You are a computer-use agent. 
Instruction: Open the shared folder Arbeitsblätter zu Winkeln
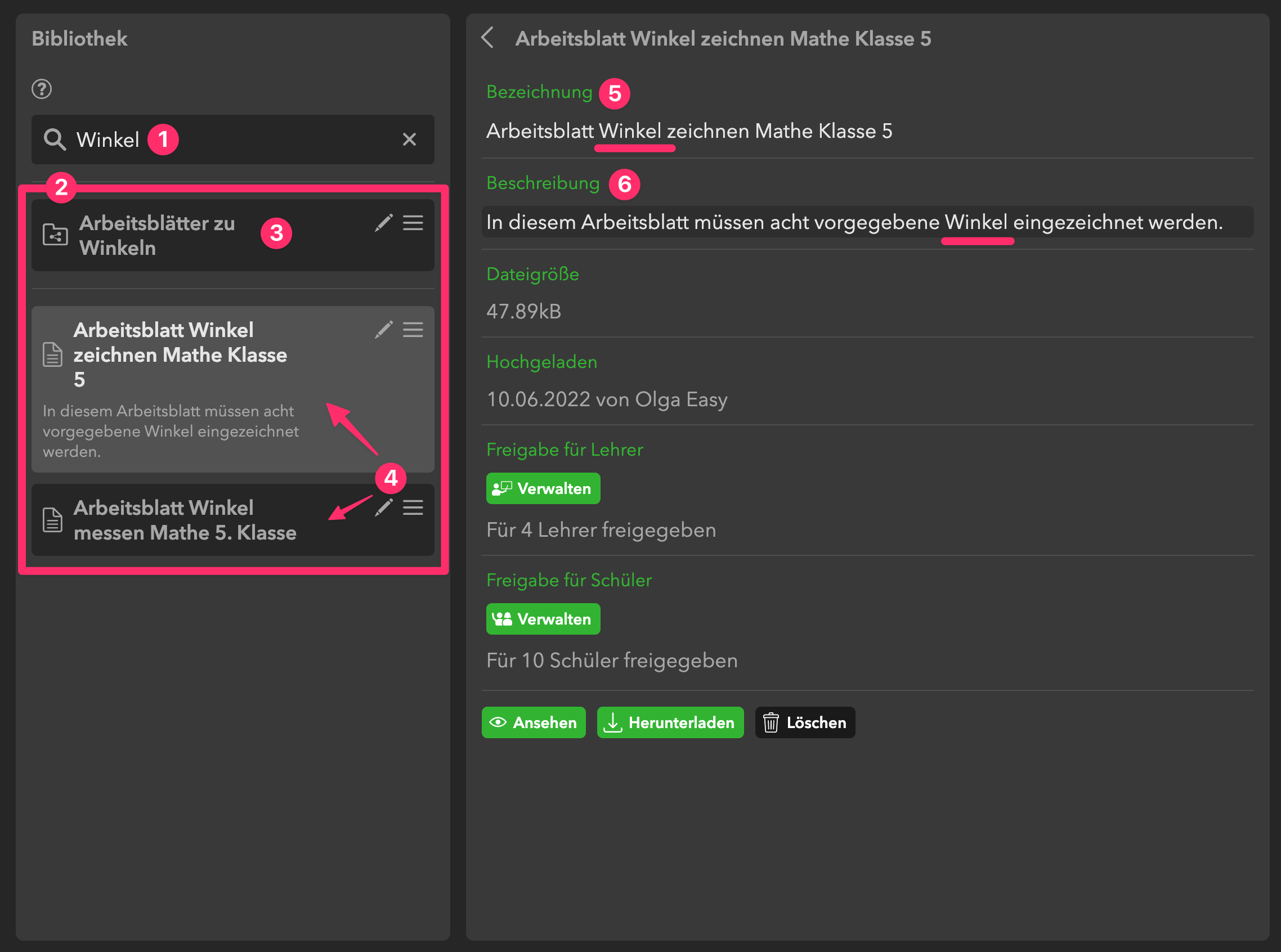[x=157, y=236]
